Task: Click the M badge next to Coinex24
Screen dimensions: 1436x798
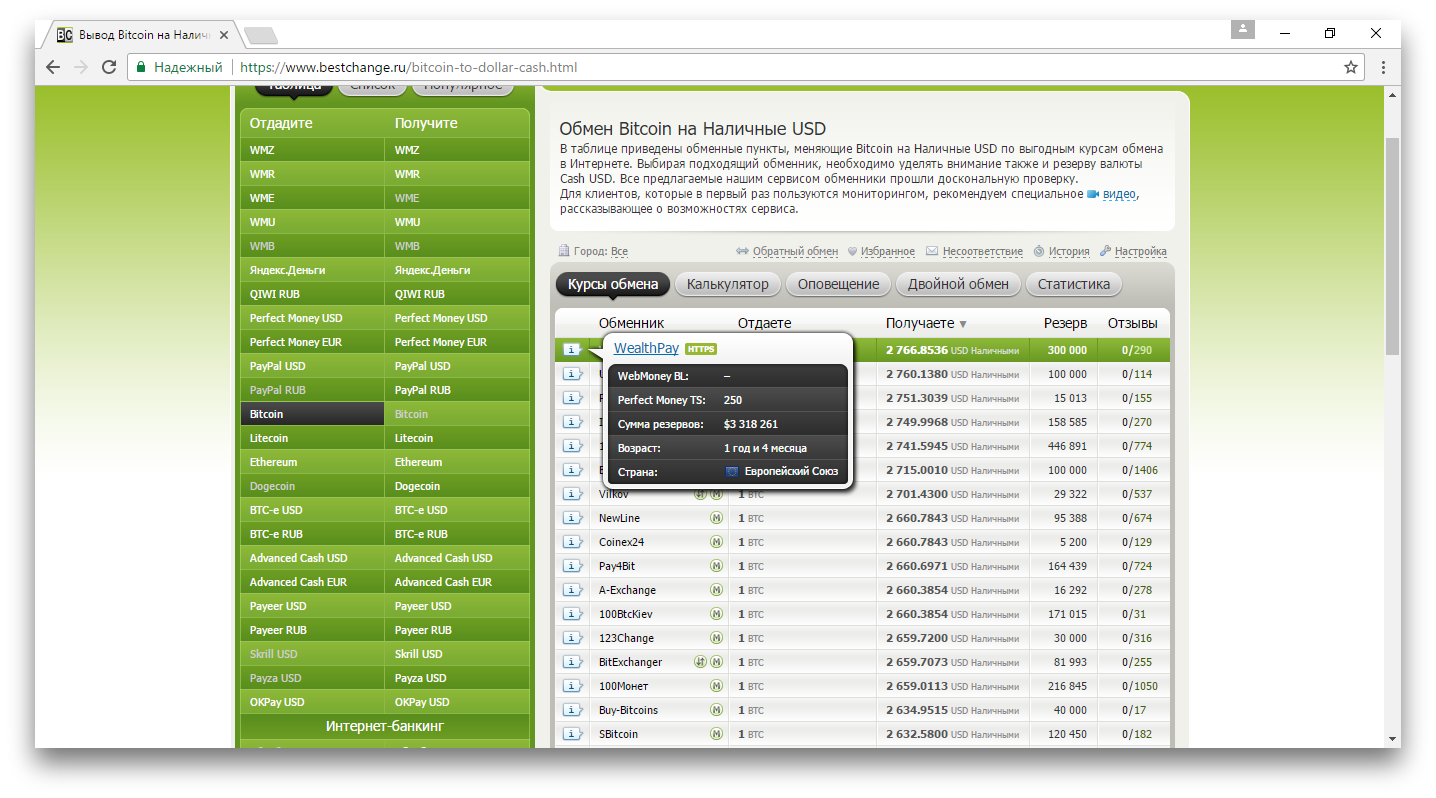Action: click(x=716, y=542)
